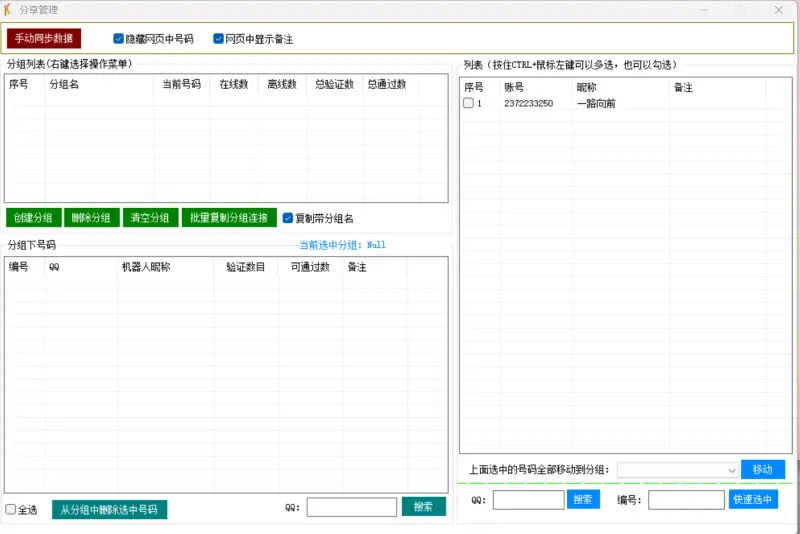Click the blue 移动 button
Screen dimensions: 800x534
762,470
